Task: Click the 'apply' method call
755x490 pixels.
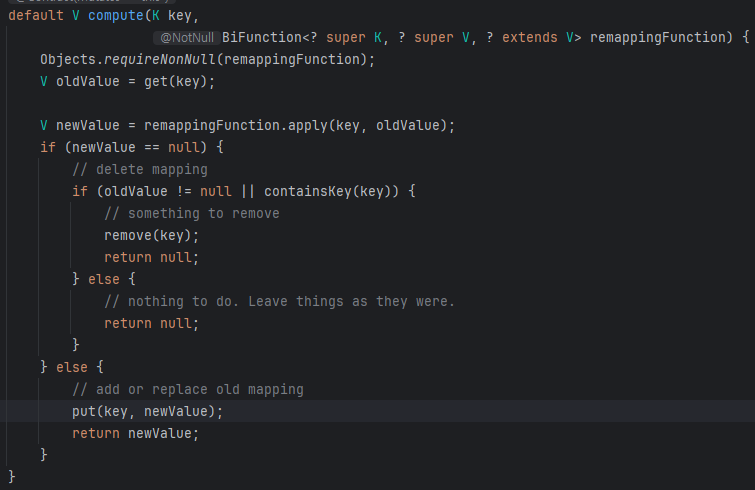Action: point(308,125)
